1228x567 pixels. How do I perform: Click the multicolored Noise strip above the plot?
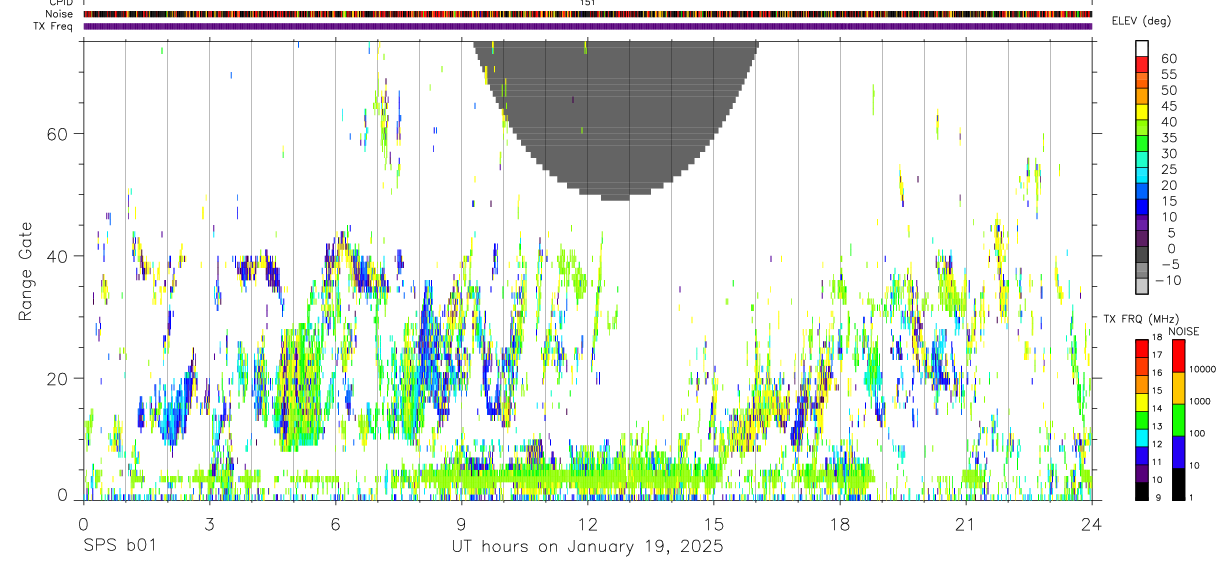587,14
